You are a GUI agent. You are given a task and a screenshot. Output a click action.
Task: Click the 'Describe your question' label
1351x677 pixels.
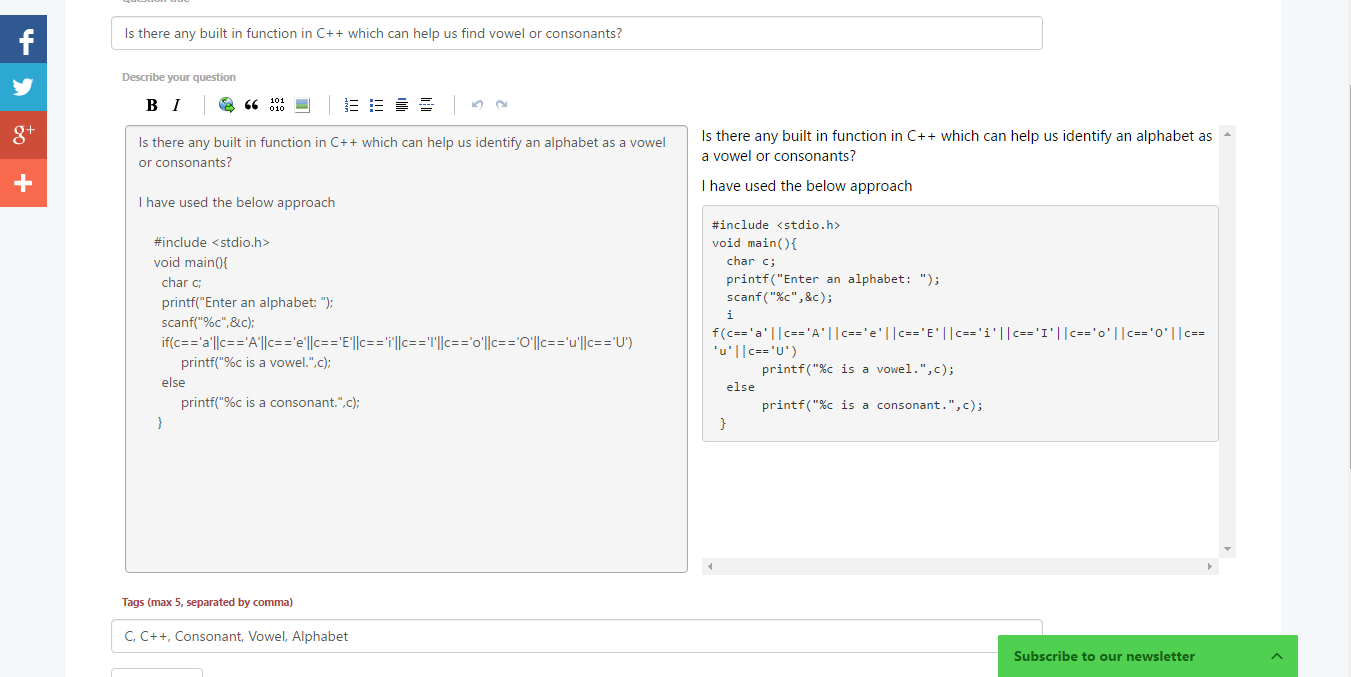point(179,77)
